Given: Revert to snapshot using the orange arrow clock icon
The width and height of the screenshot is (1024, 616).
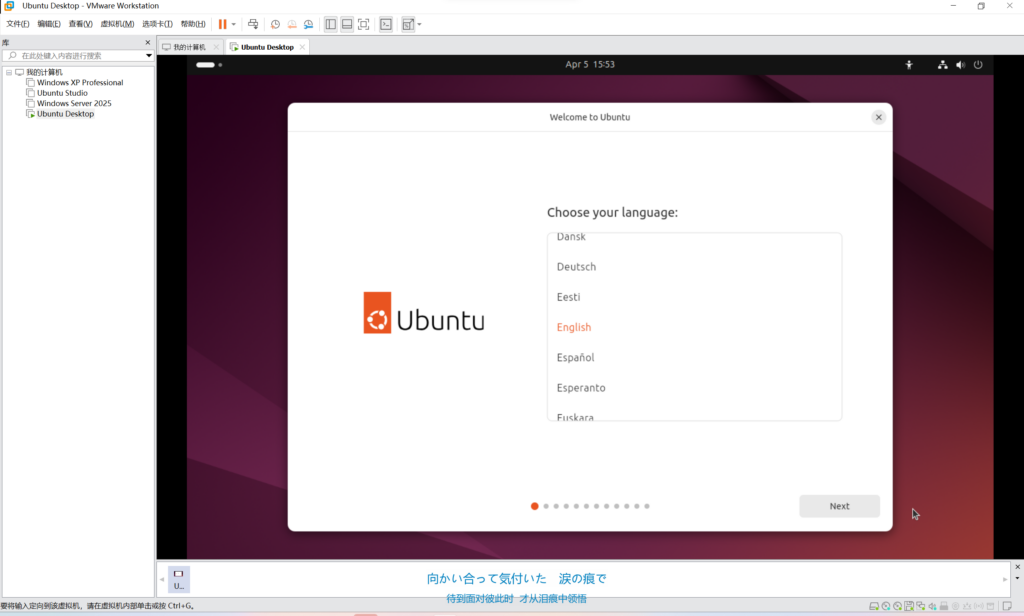Looking at the screenshot, I should point(292,24).
